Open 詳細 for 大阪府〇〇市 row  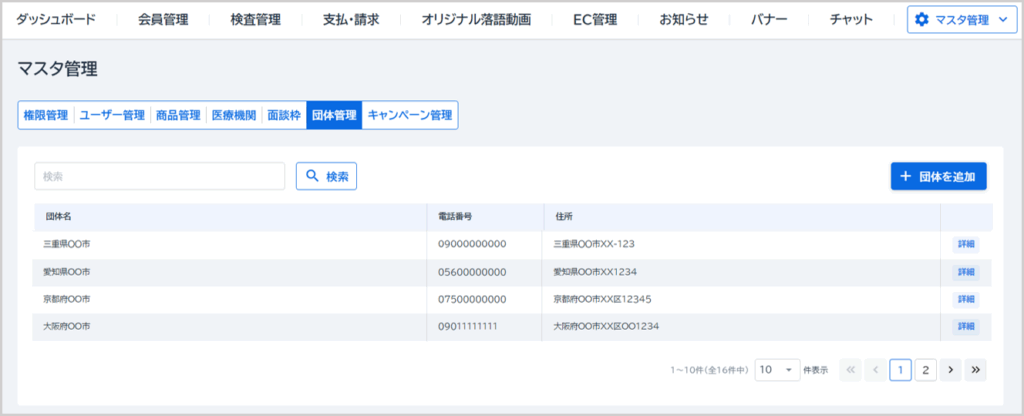[x=965, y=326]
